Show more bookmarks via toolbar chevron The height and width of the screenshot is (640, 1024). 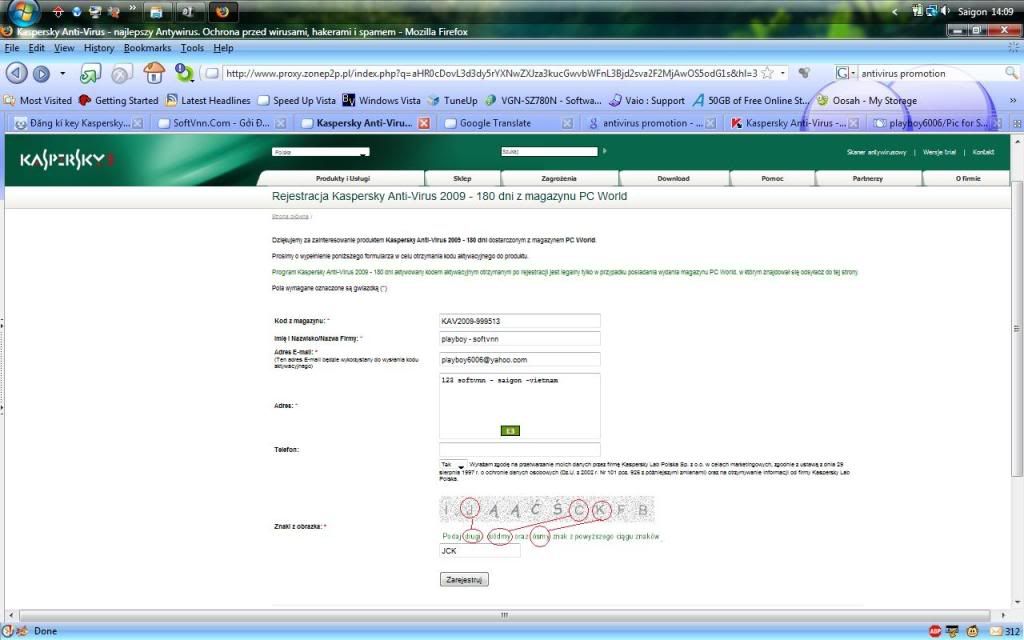tap(1013, 101)
